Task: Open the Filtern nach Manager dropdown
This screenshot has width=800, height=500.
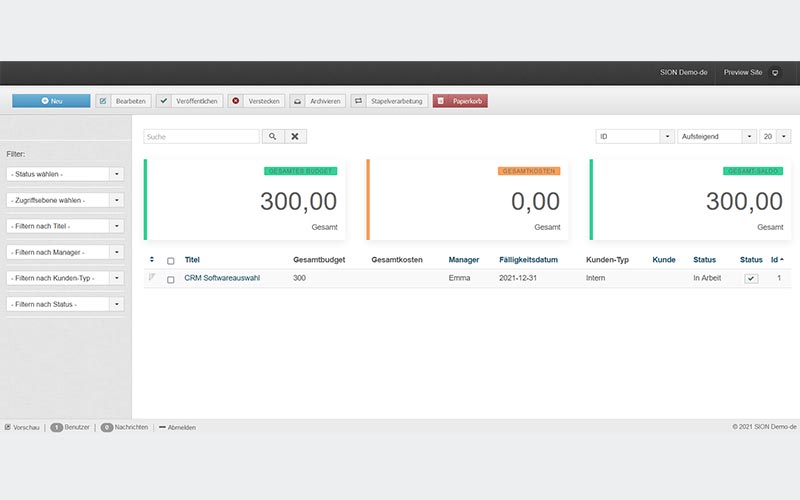Action: [x=65, y=252]
